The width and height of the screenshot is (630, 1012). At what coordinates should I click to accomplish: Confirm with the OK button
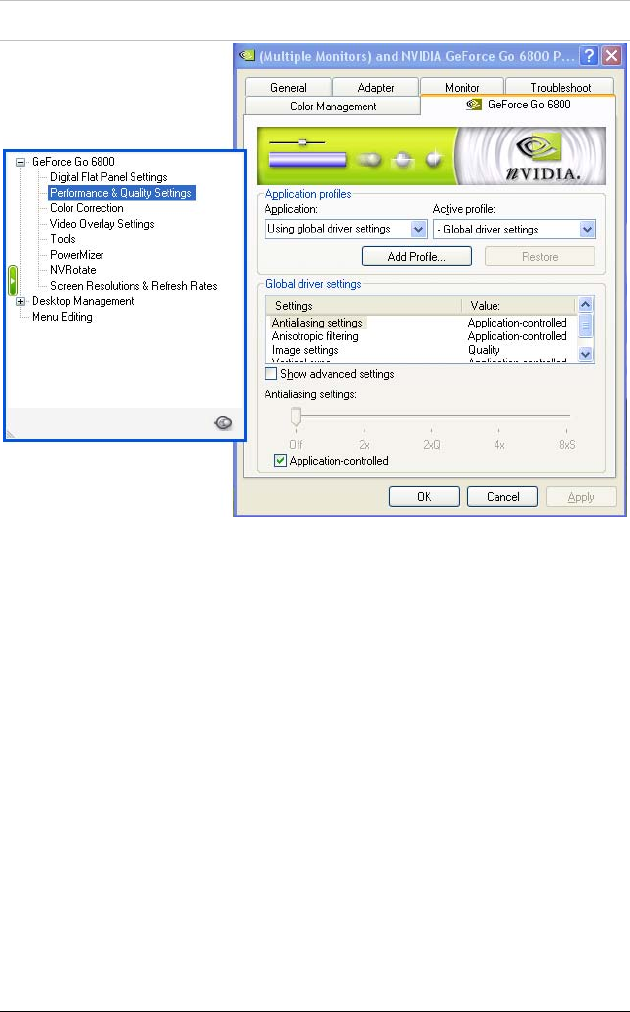pos(424,496)
